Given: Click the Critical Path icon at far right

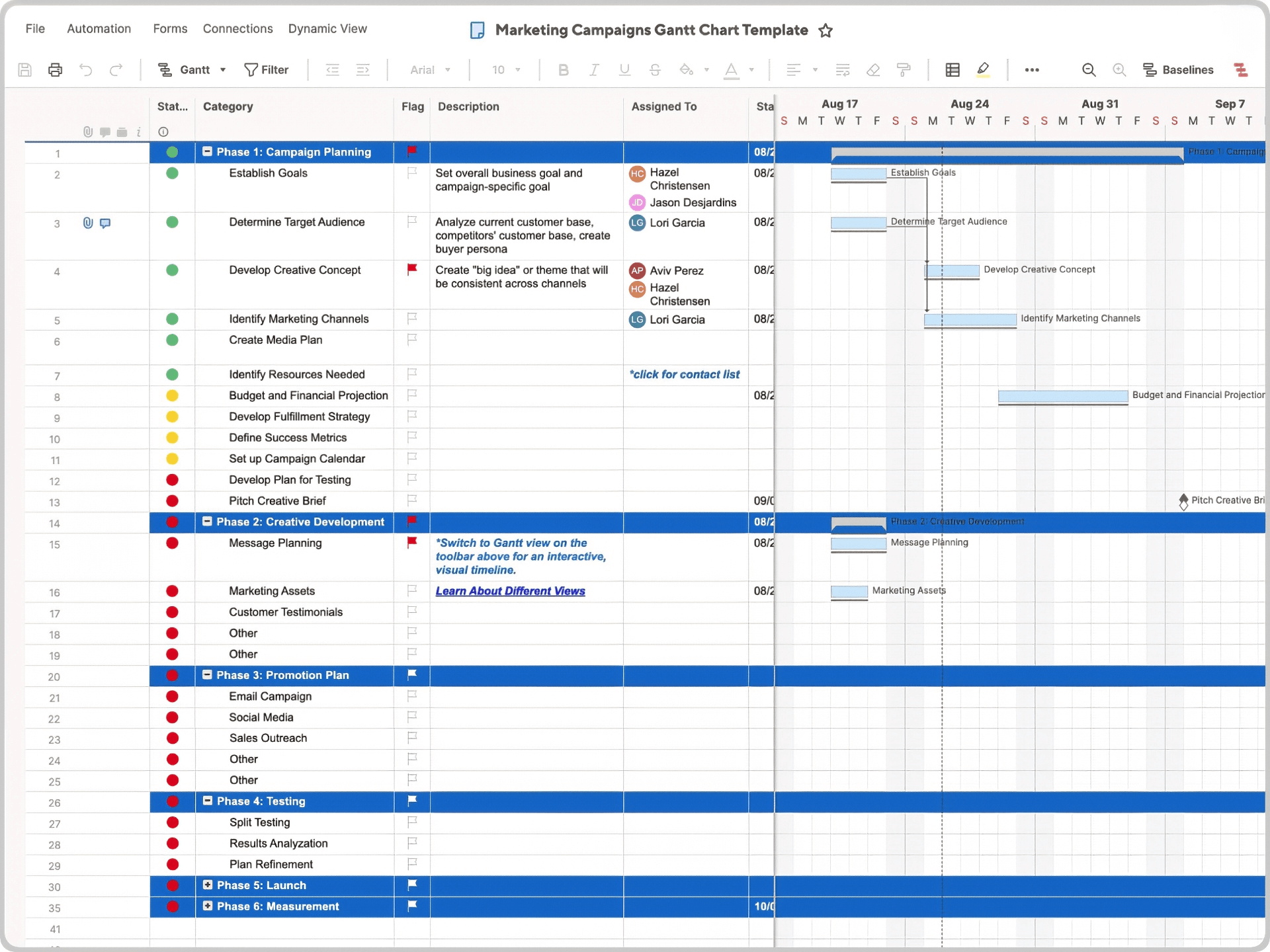Looking at the screenshot, I should pos(1242,69).
